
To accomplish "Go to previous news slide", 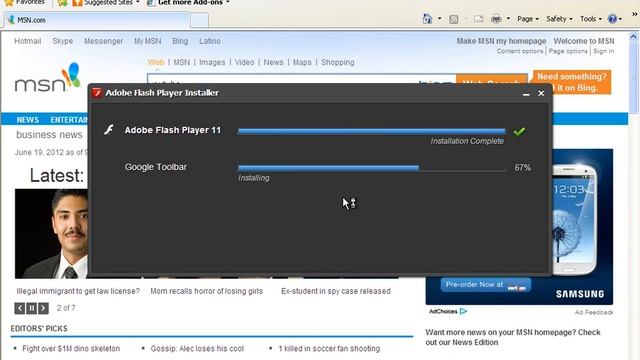I will [20, 308].
